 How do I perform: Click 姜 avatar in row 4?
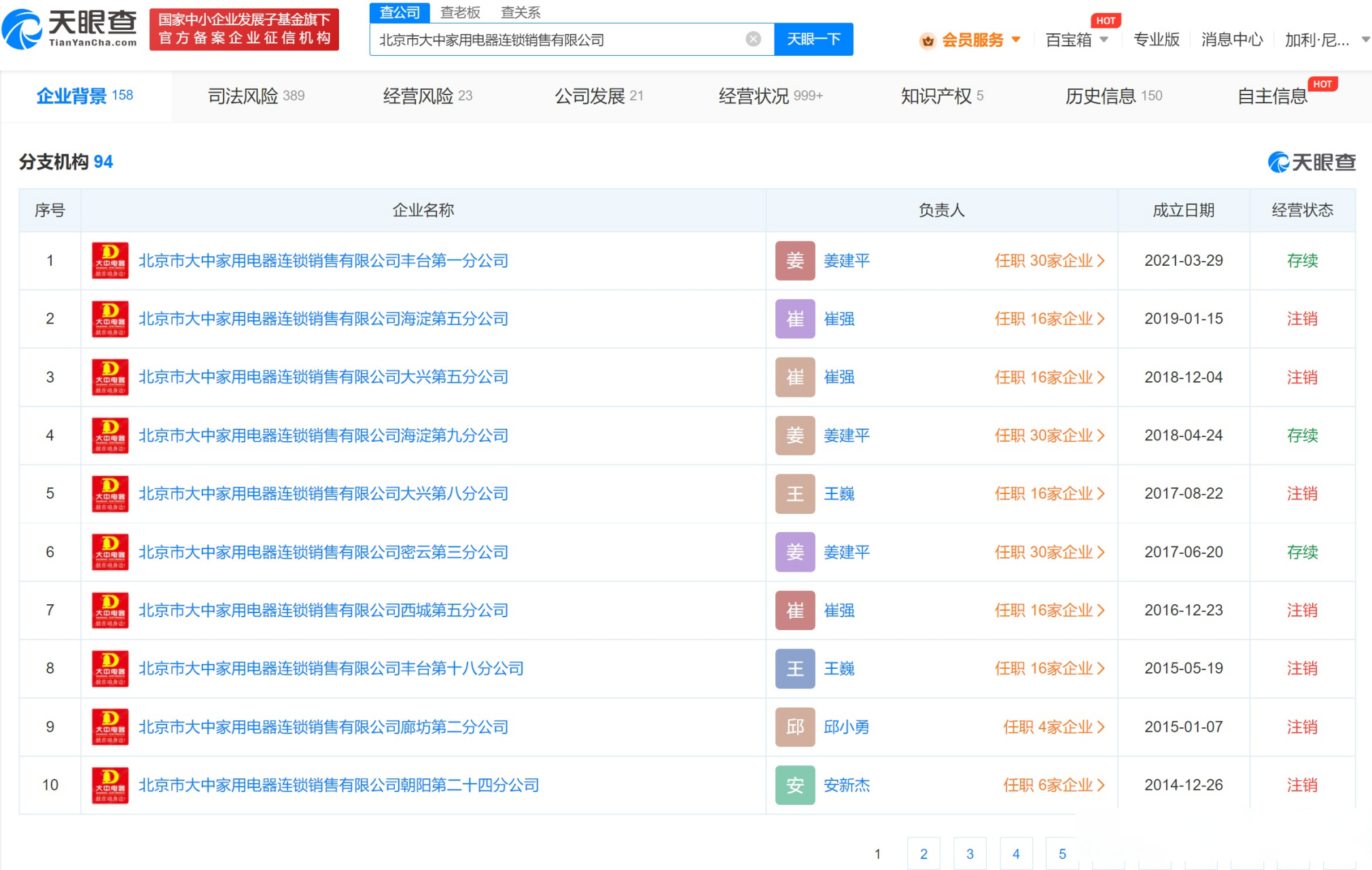tap(795, 436)
